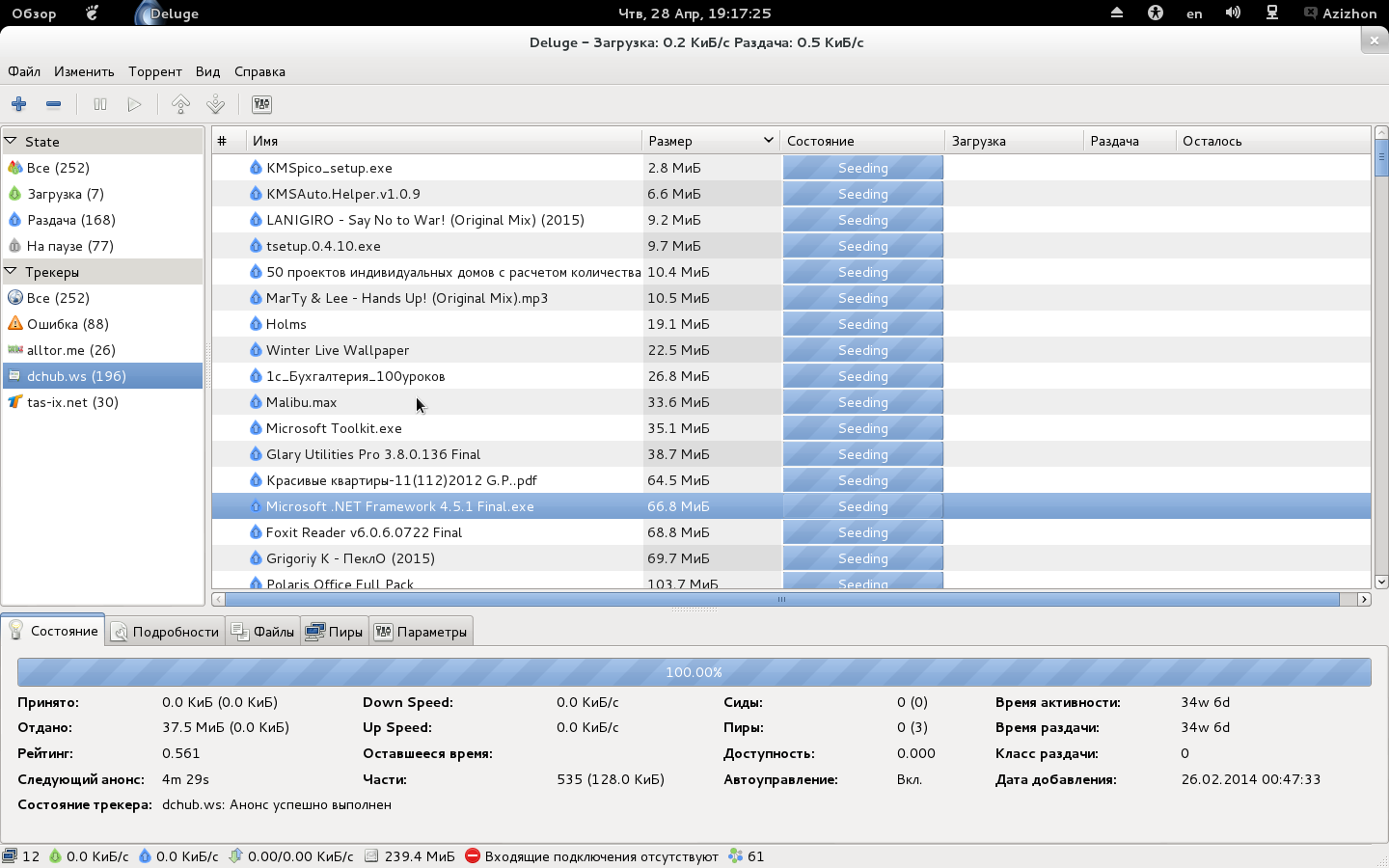The height and width of the screenshot is (868, 1389).
Task: Switch to the Подробности tab
Action: coord(166,632)
